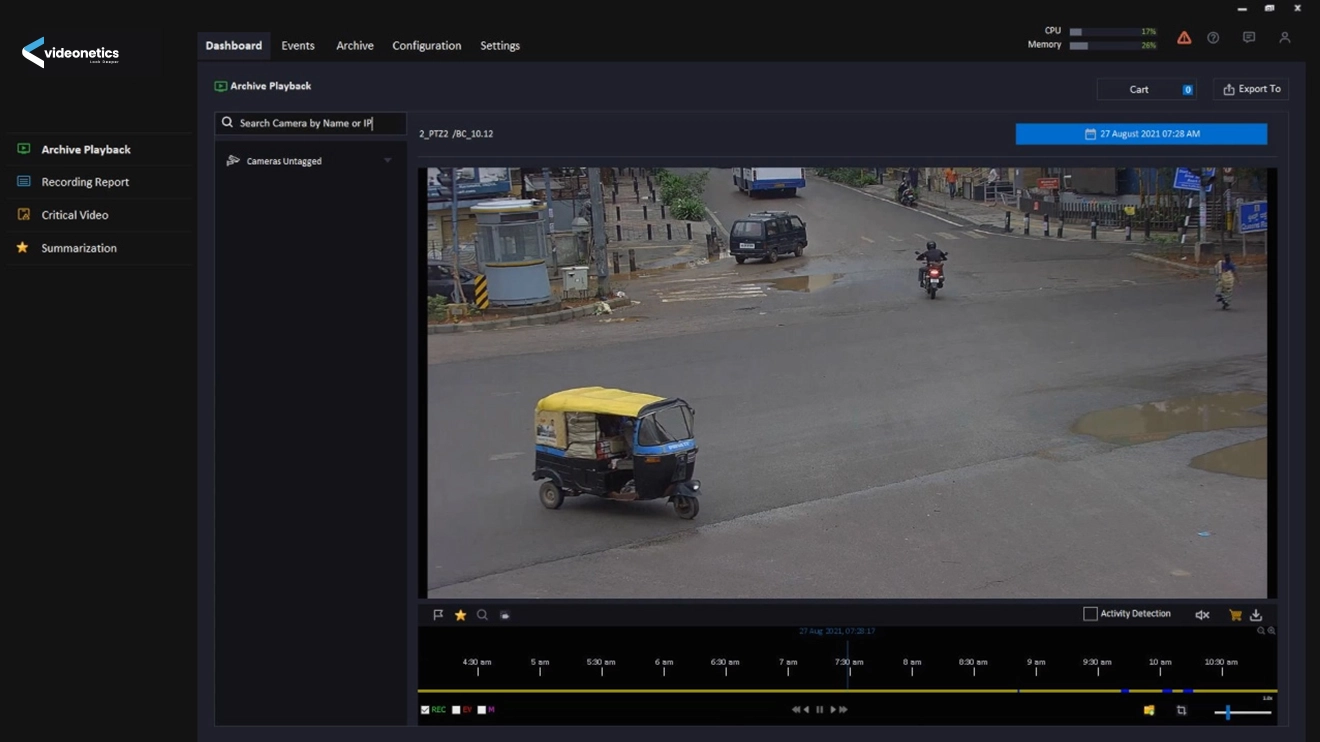The height and width of the screenshot is (742, 1320).
Task: Open the user profile icon
Action: 1285,38
